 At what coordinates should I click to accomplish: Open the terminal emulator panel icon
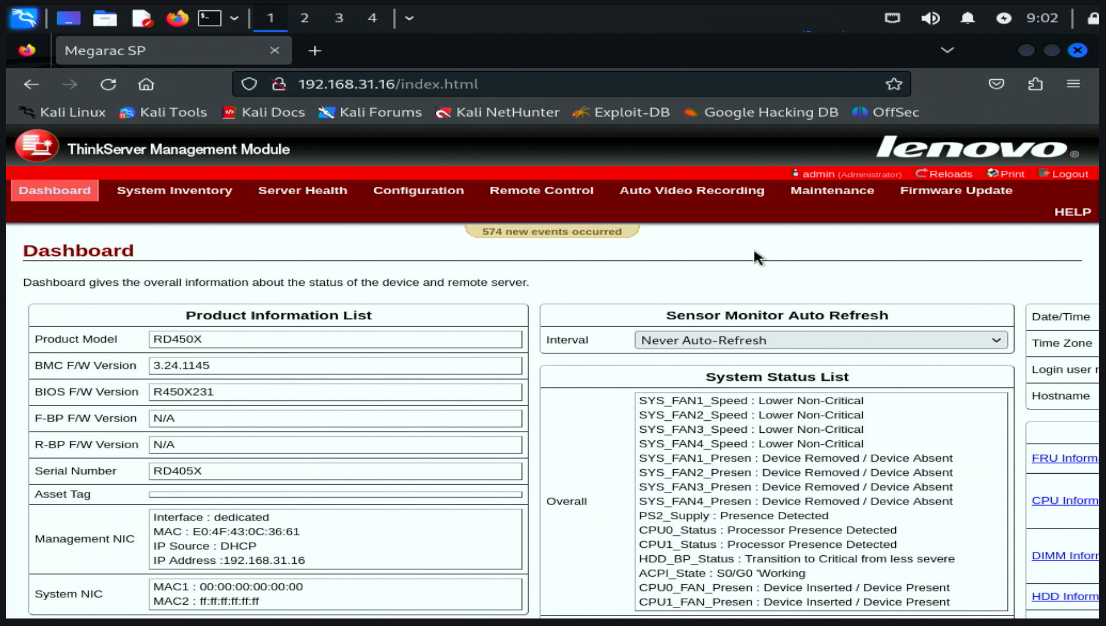pos(209,18)
